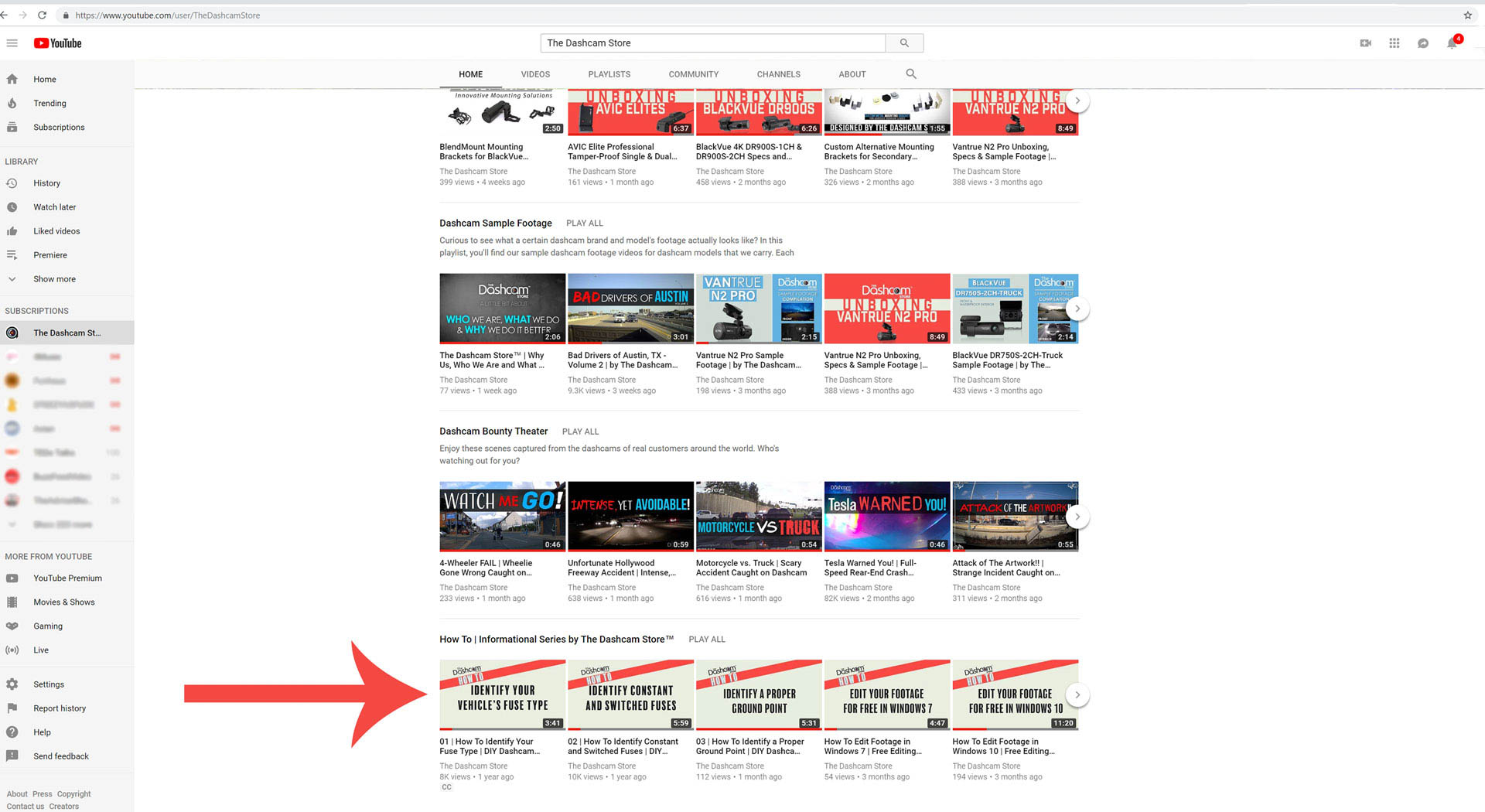
Task: Switch to the Playlists tab
Action: tap(609, 74)
